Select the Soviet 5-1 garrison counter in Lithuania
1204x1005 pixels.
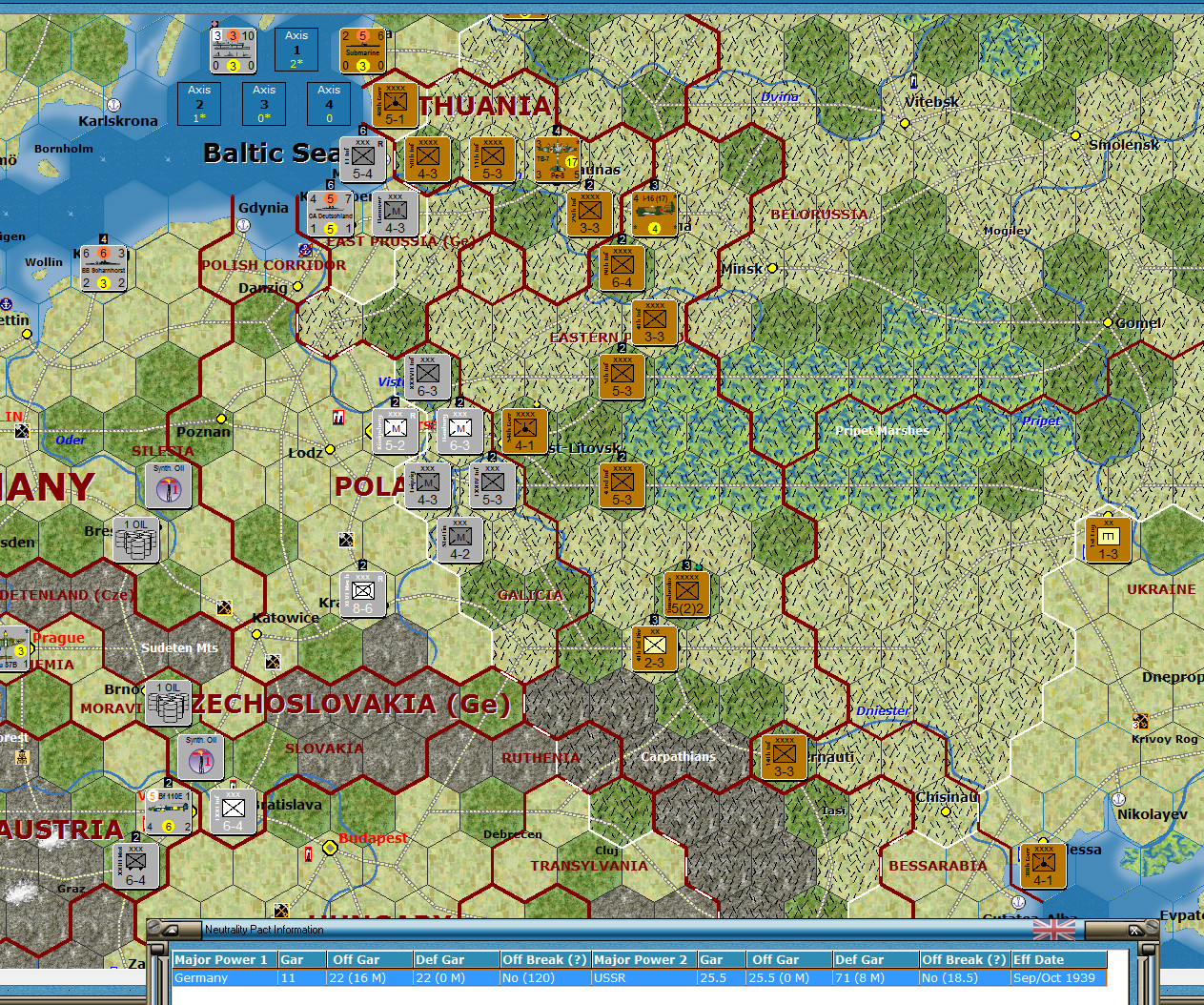coord(395,105)
